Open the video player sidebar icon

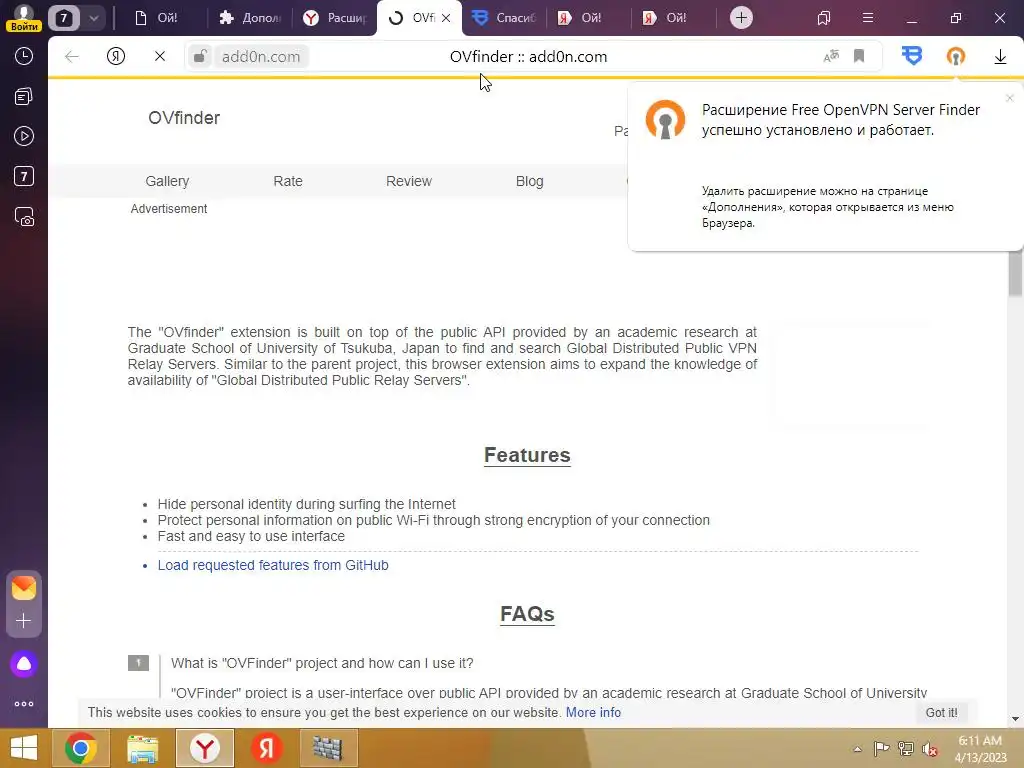click(24, 136)
